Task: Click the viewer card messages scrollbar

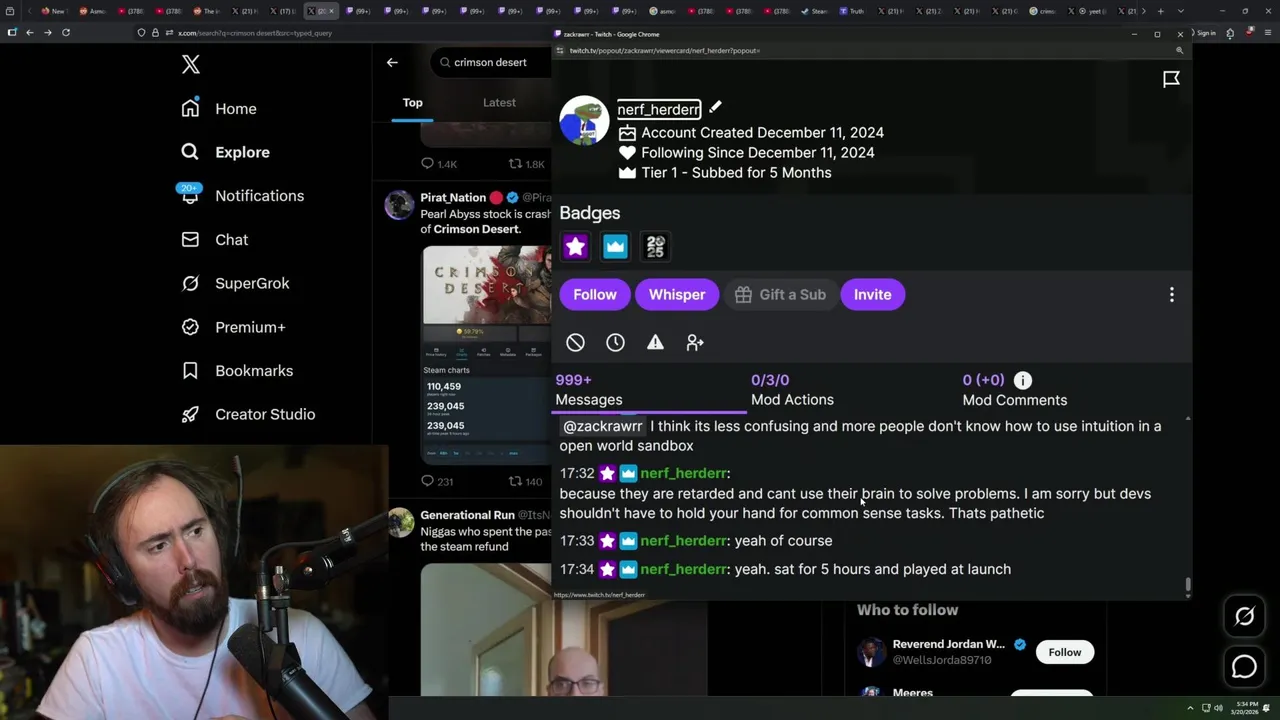Action: [x=1188, y=585]
